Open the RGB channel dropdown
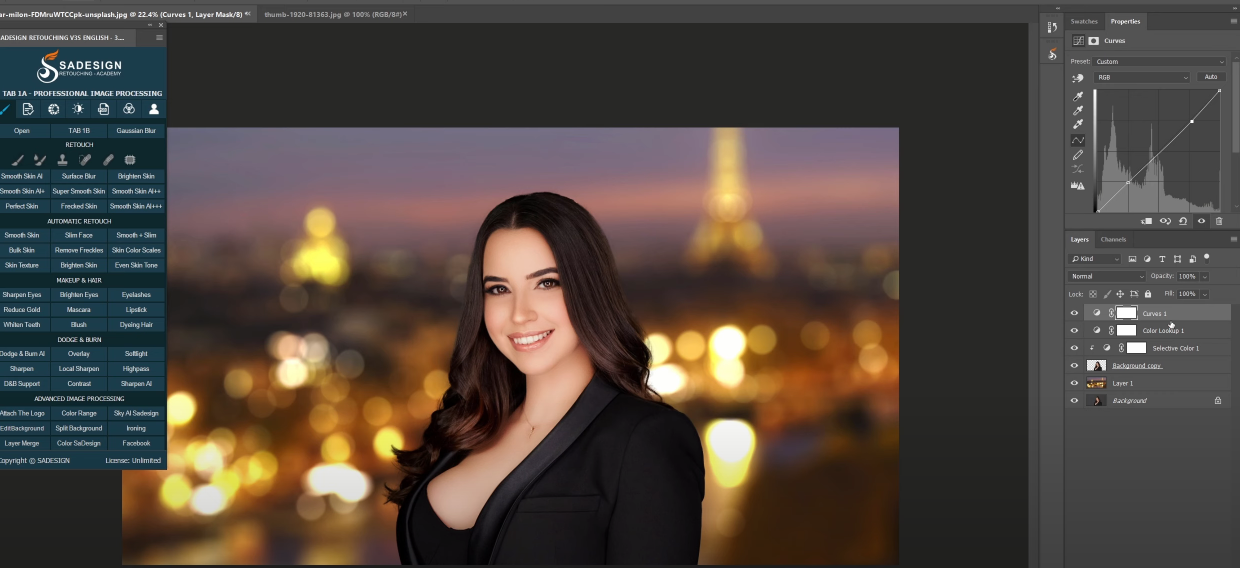The width and height of the screenshot is (1240, 568). (1142, 77)
